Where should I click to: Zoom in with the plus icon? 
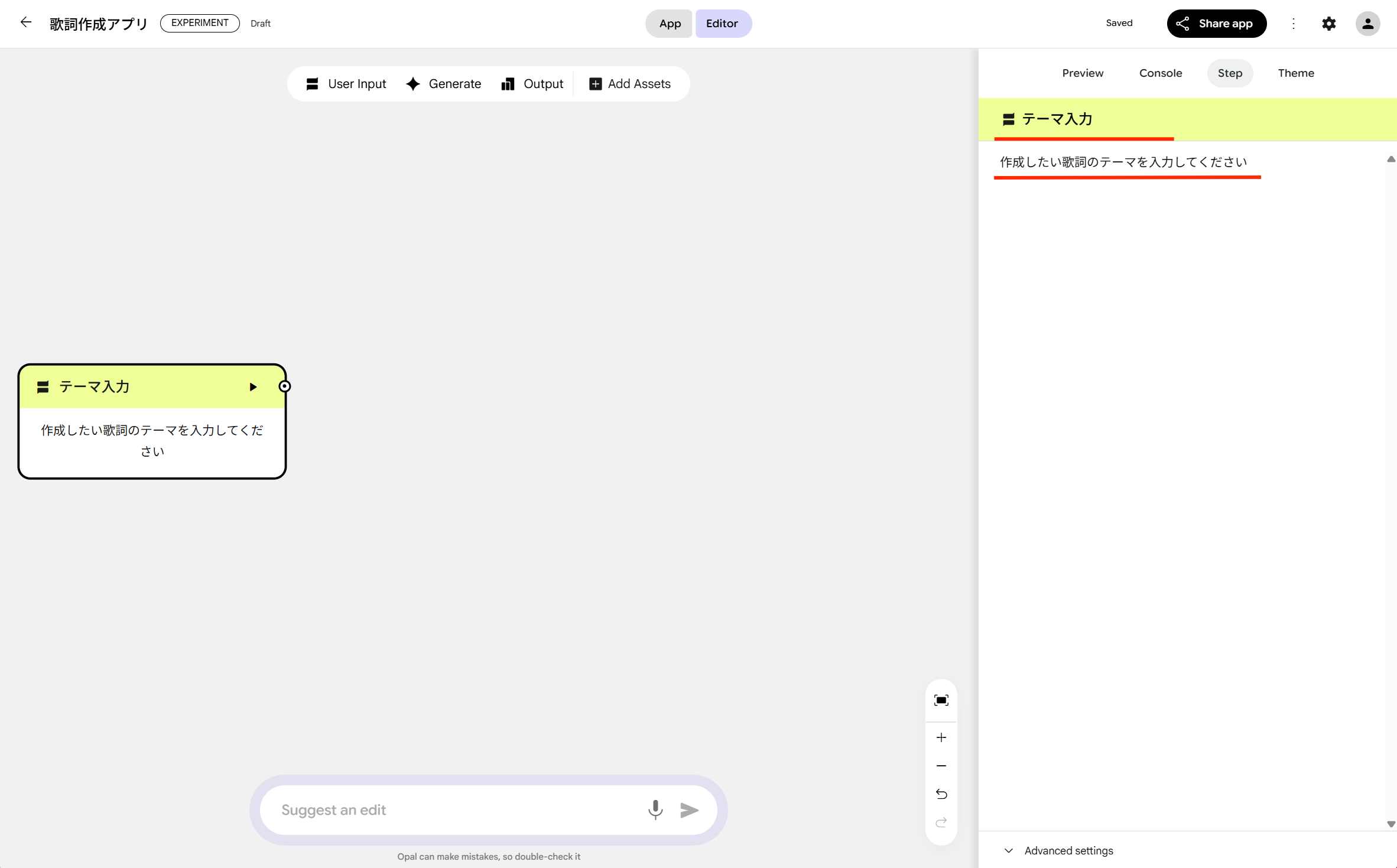pos(941,737)
